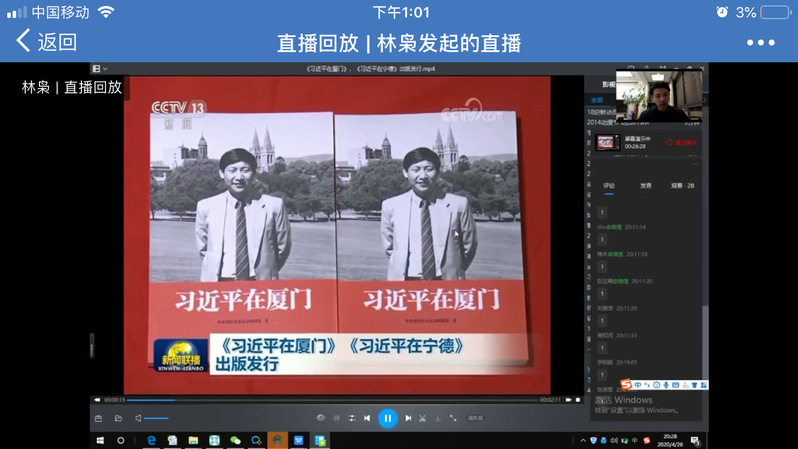Mute the player with the speaker icon
This screenshot has width=798, height=449.
coord(138,418)
